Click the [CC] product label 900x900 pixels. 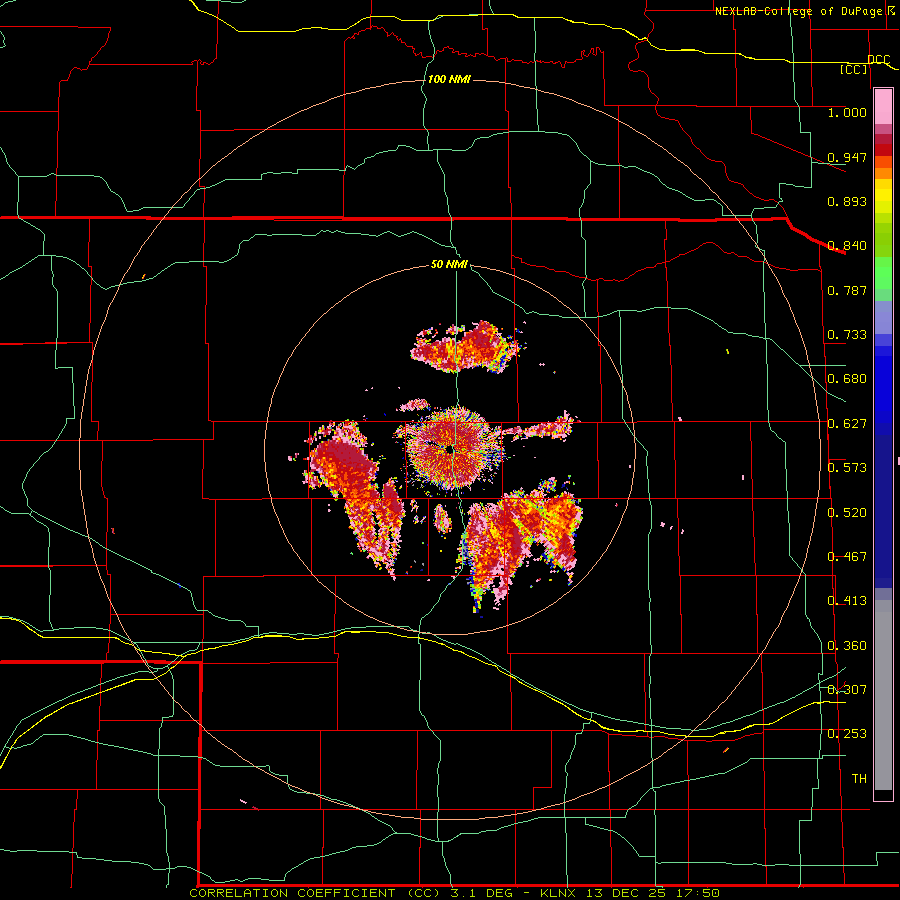(x=854, y=69)
